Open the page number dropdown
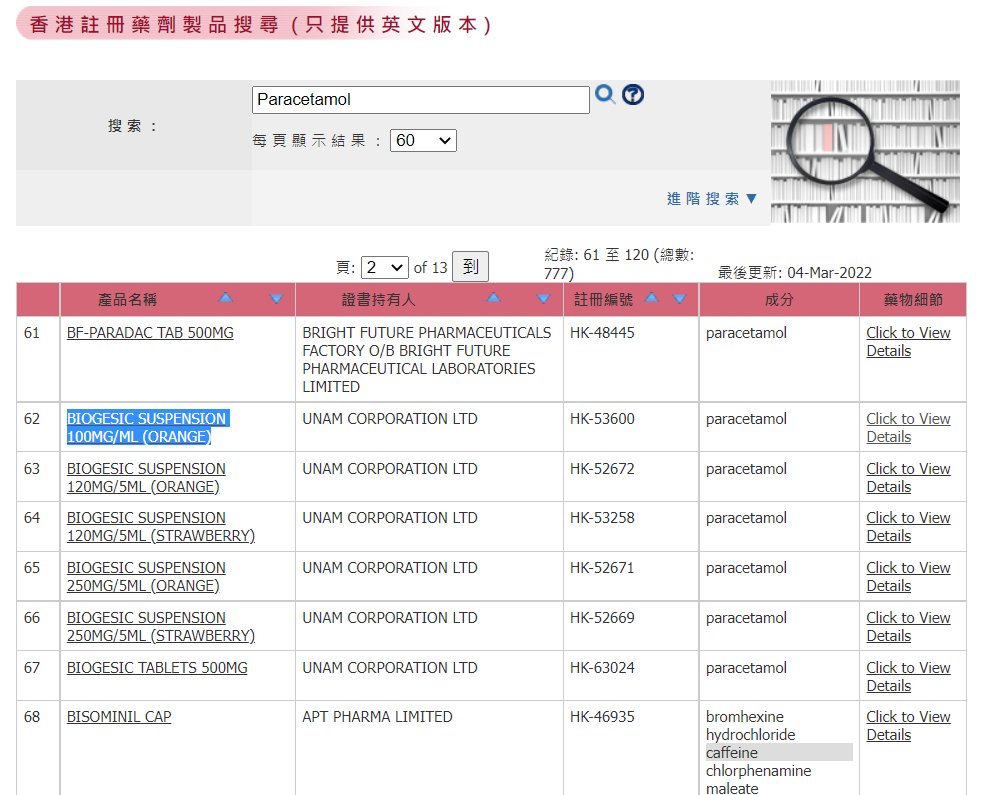The width and height of the screenshot is (995, 795). pyautogui.click(x=385, y=268)
